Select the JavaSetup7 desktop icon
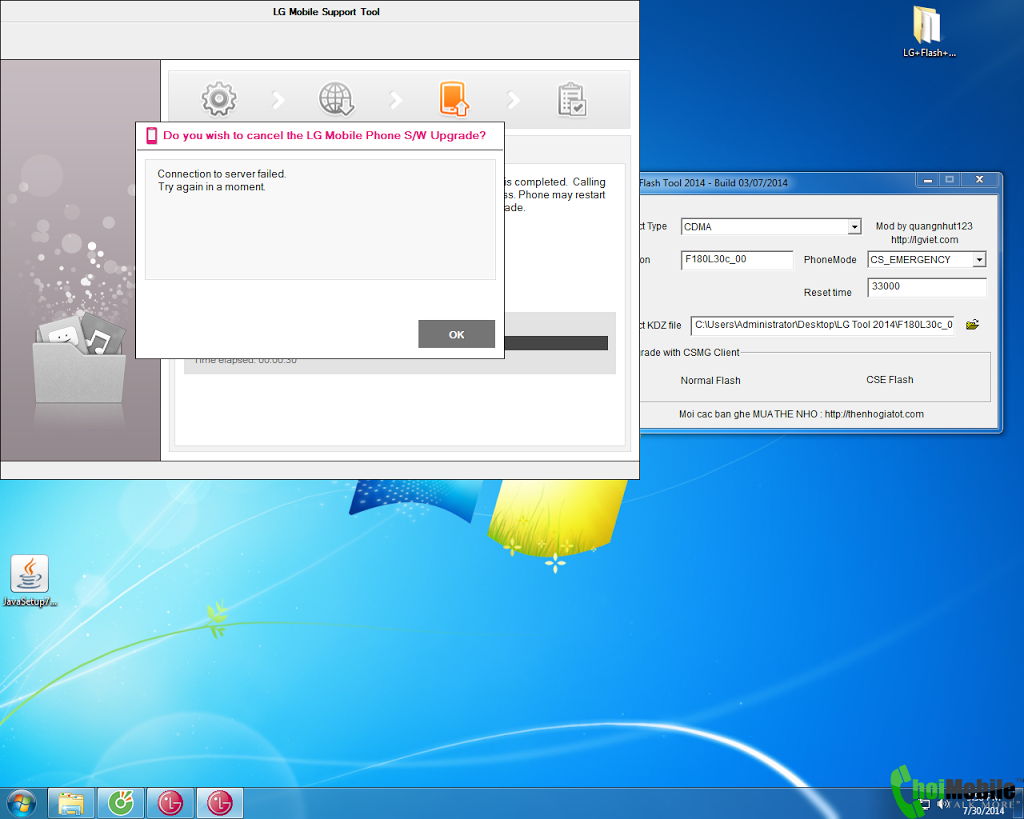1024x819 pixels. click(x=29, y=581)
